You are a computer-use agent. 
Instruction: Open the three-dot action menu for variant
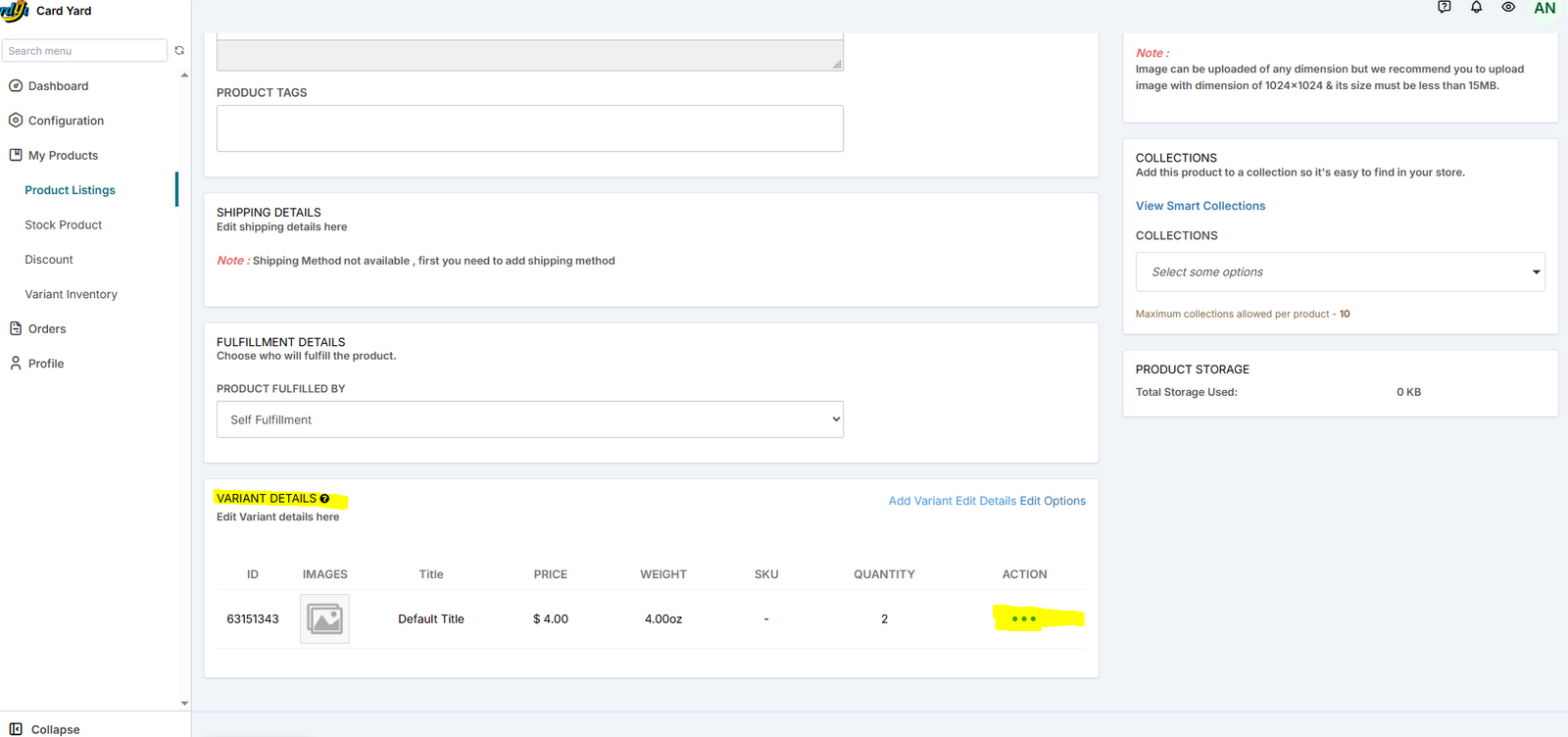pos(1023,619)
